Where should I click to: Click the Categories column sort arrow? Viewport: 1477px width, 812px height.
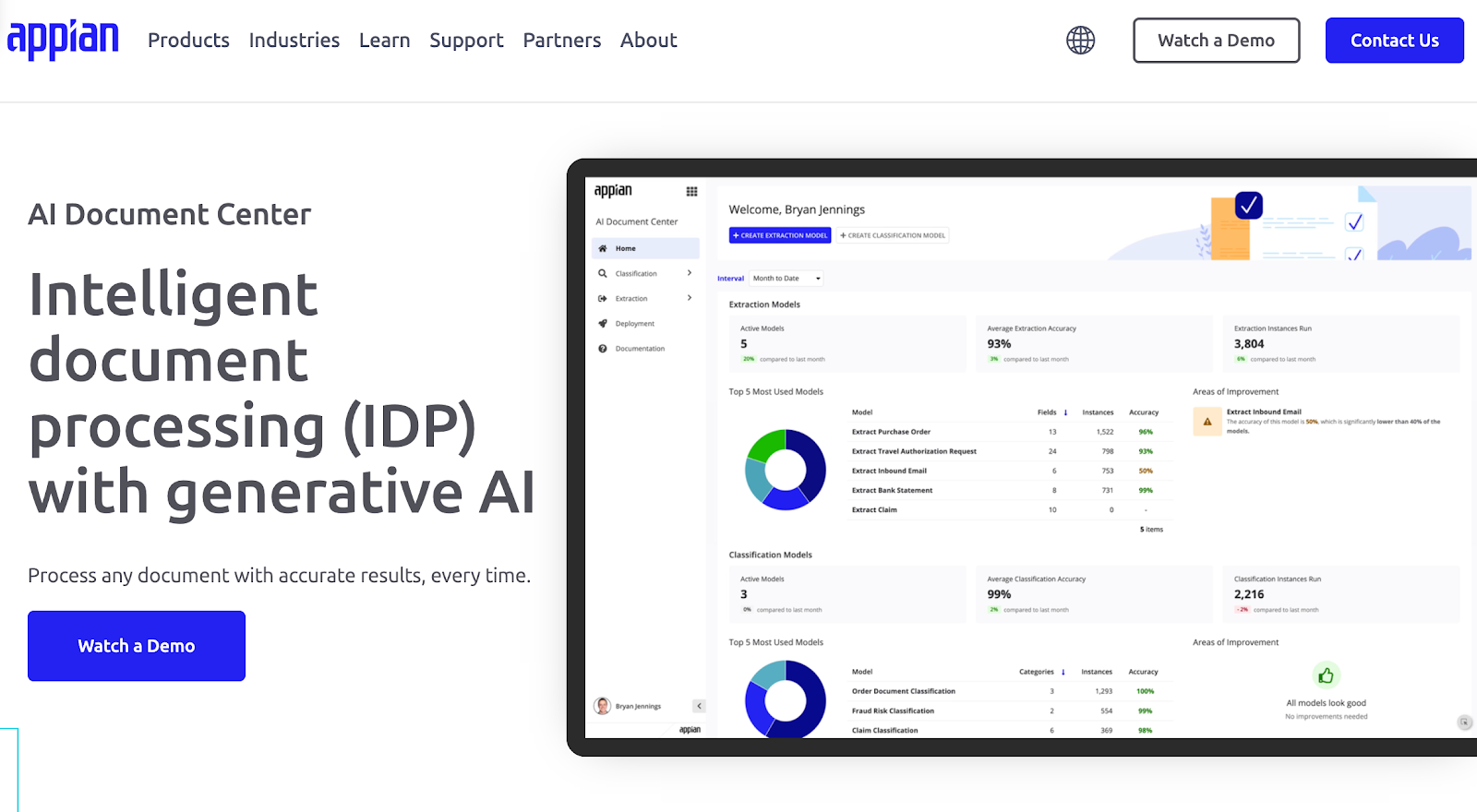[x=1063, y=672]
